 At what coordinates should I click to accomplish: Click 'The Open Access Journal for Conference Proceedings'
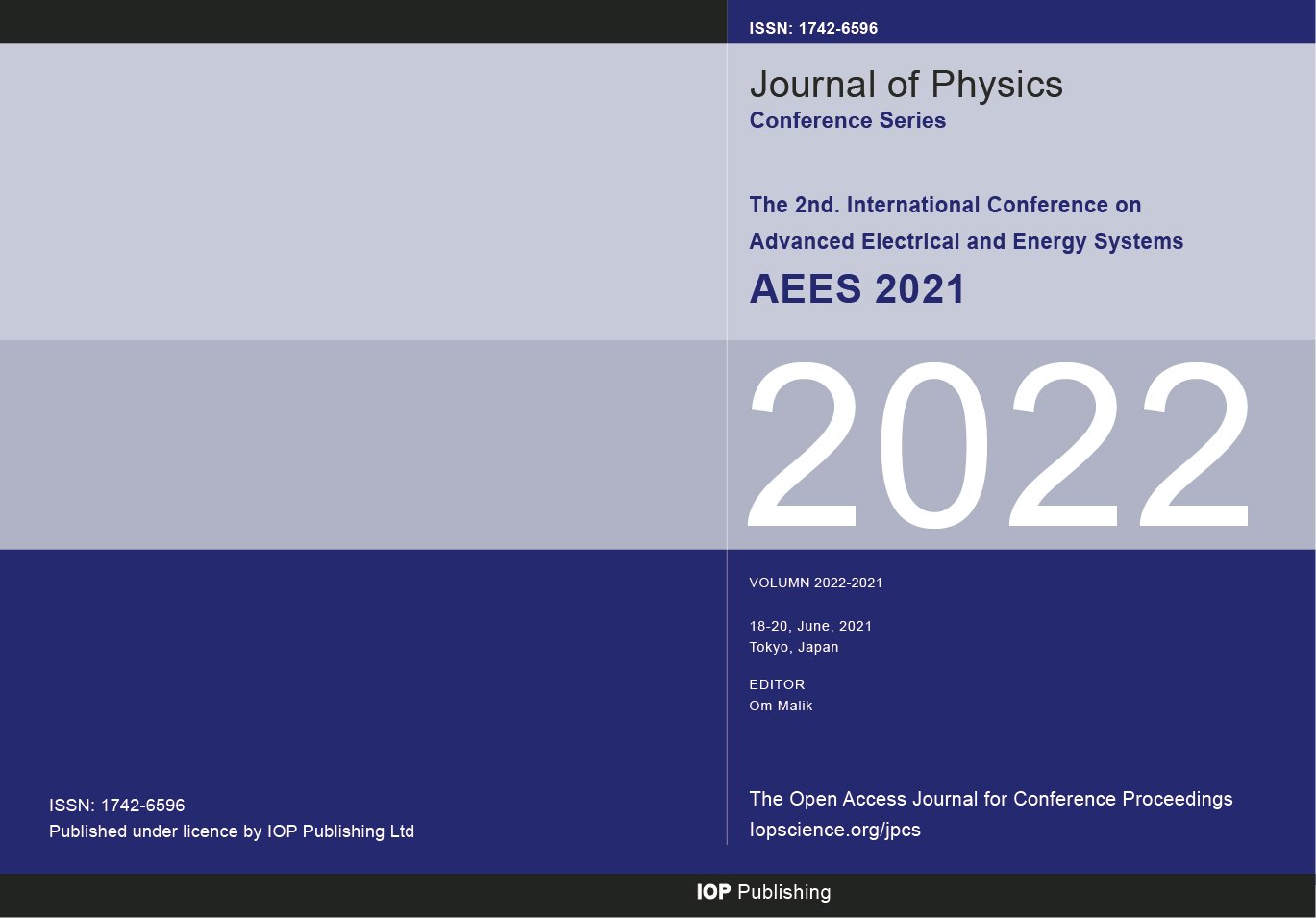(x=990, y=799)
